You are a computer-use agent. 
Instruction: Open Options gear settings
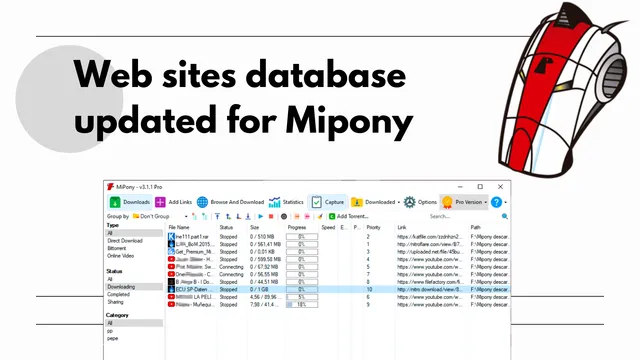(420, 202)
